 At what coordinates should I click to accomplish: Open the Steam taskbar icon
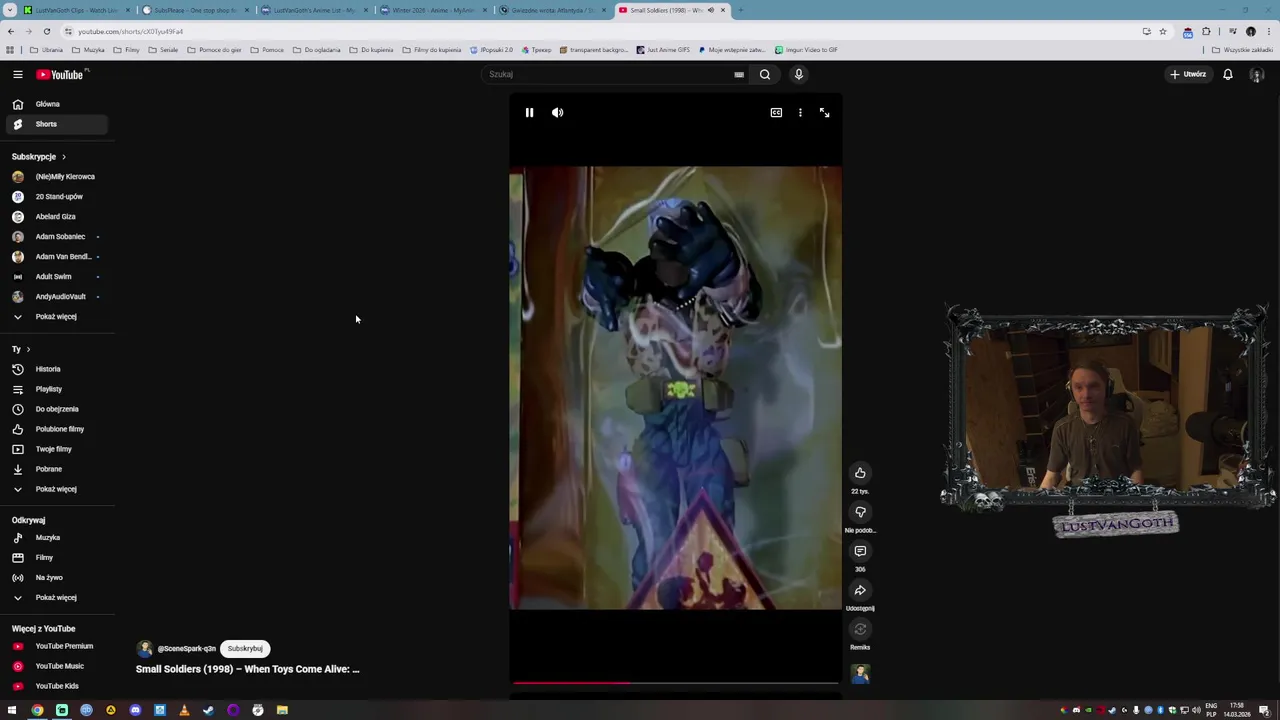[208, 710]
